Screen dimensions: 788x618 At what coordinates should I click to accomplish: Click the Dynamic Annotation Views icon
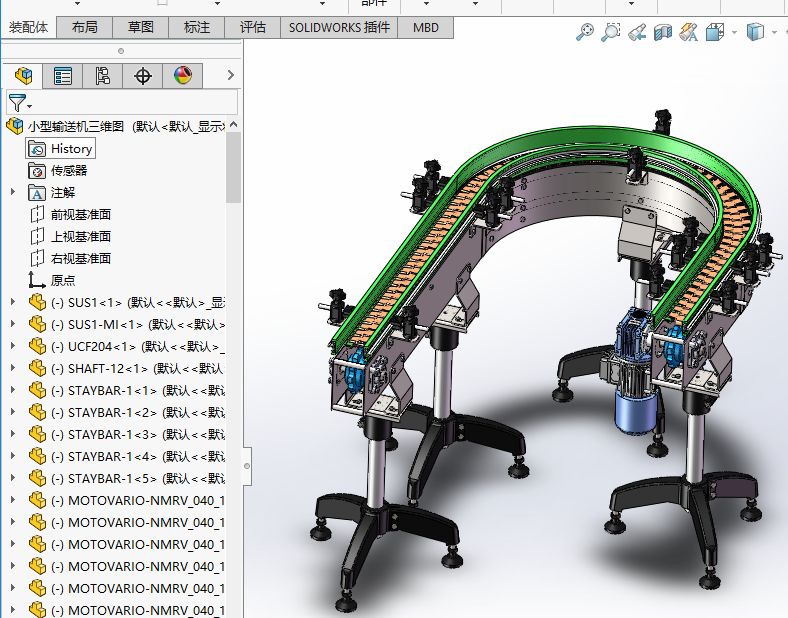click(x=688, y=32)
